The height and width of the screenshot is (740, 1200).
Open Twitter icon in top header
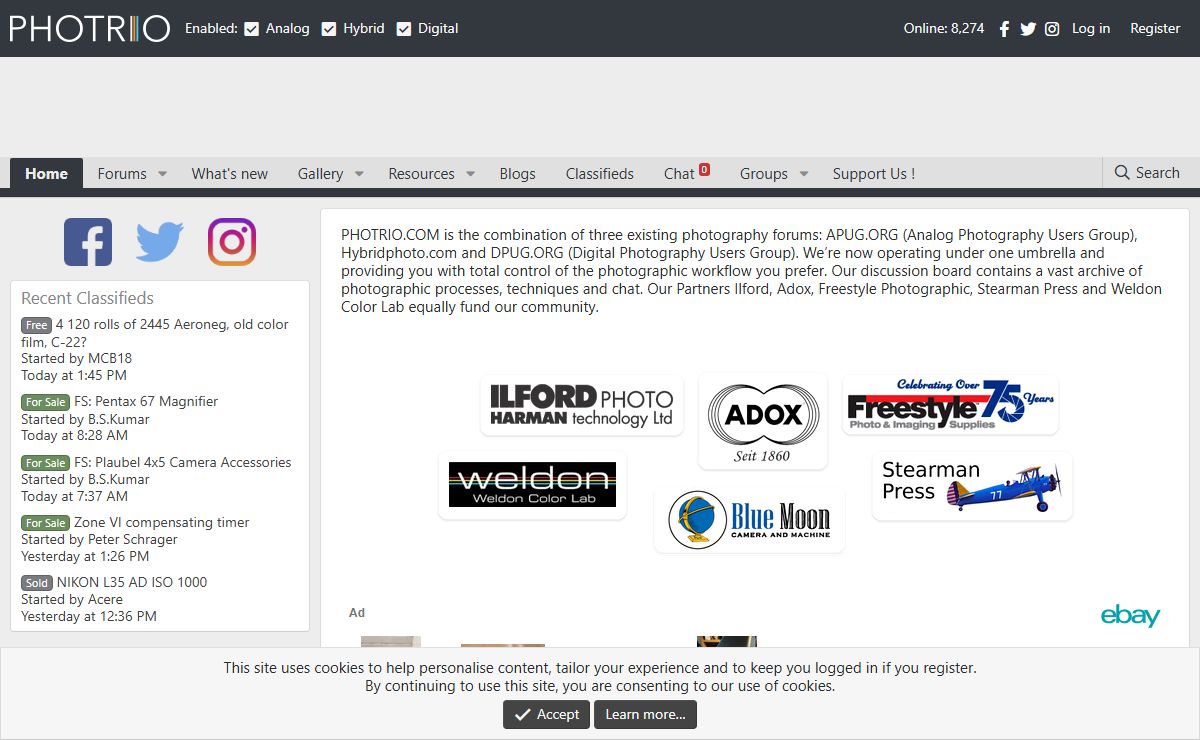coord(1028,29)
